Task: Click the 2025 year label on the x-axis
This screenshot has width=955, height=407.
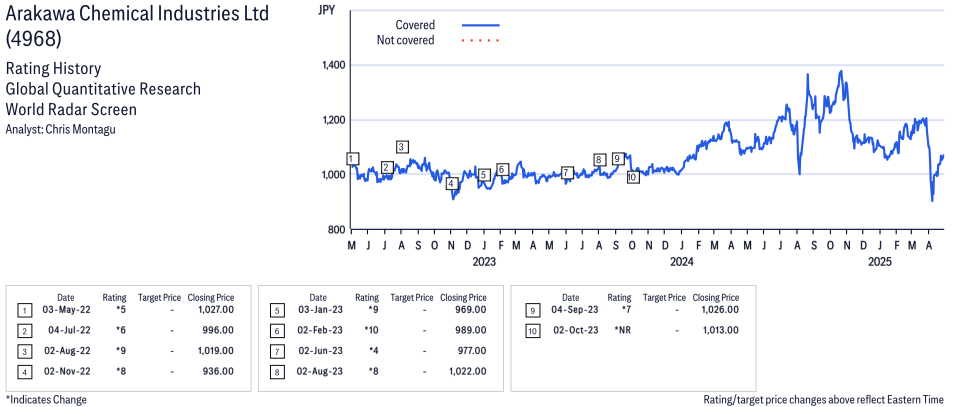Action: coord(879,262)
